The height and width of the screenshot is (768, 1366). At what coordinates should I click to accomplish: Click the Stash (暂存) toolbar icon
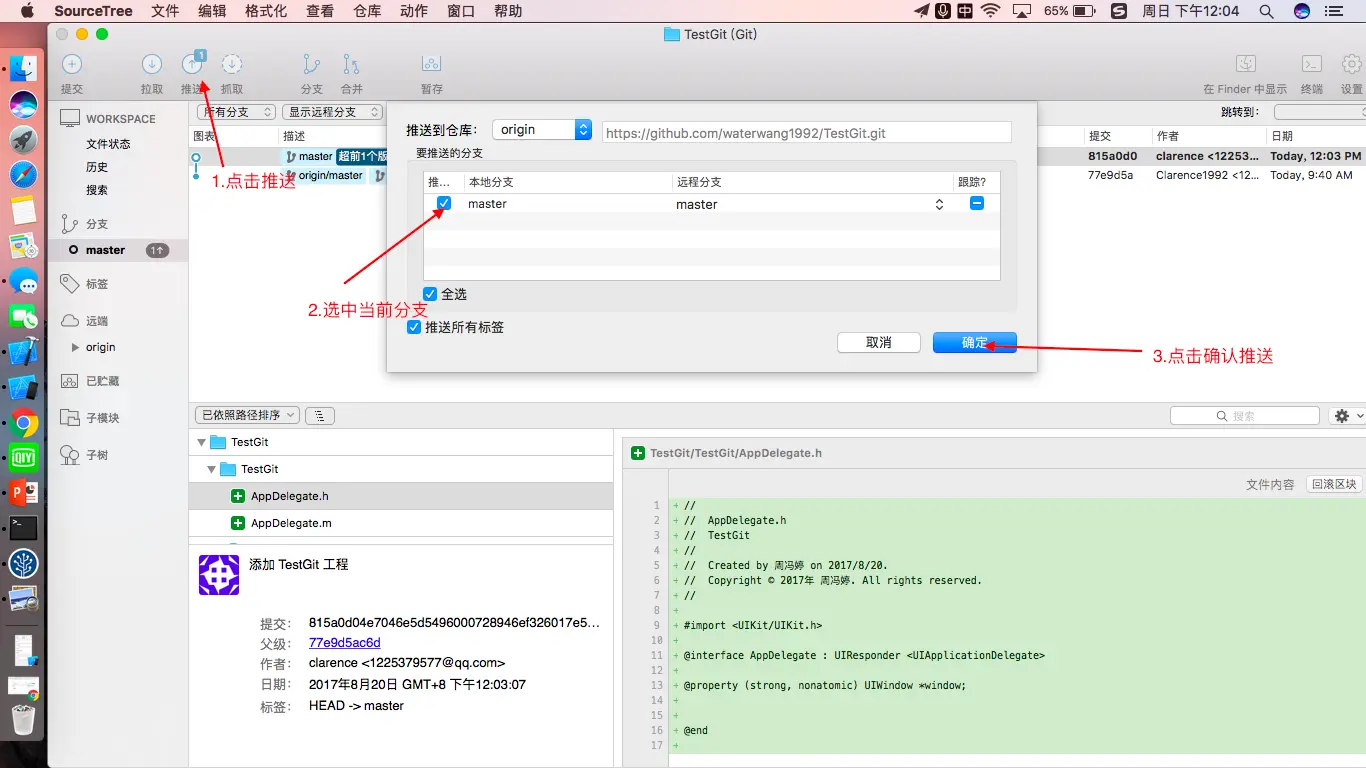point(432,65)
